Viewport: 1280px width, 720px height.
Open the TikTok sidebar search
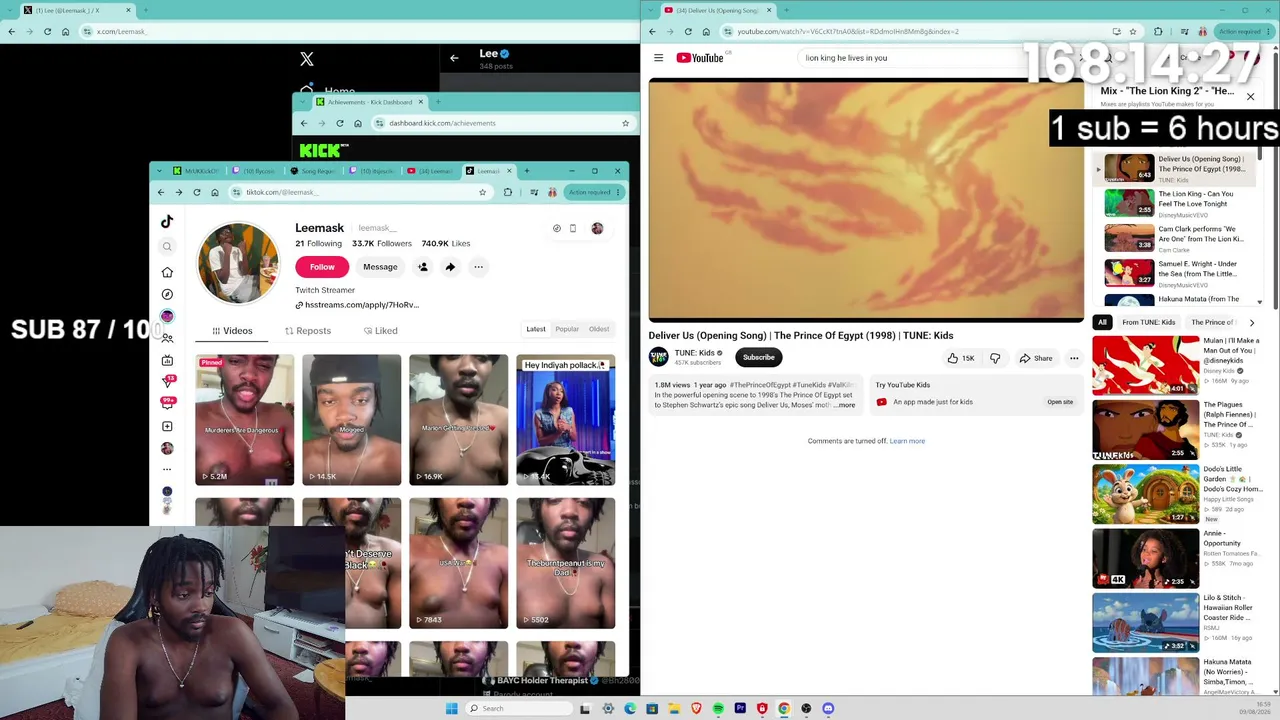pos(167,246)
